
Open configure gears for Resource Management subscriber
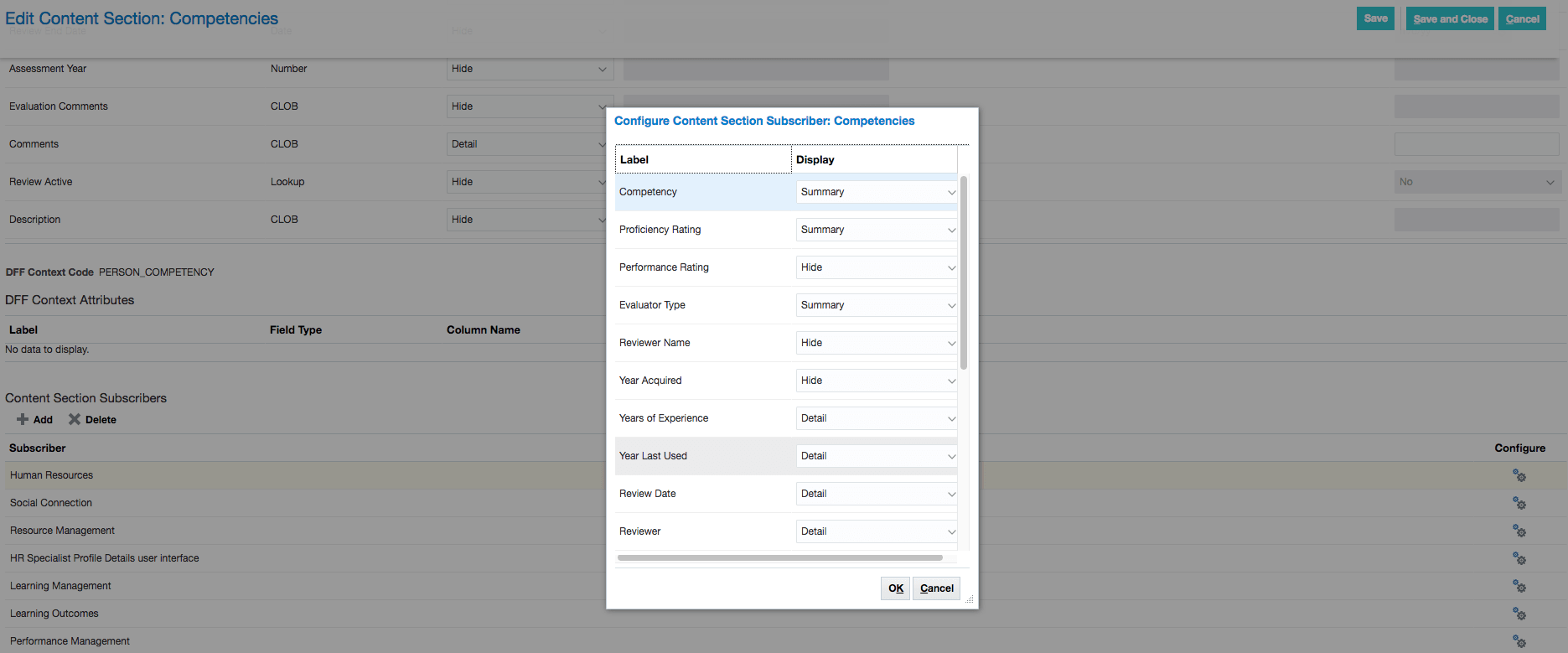click(1519, 531)
